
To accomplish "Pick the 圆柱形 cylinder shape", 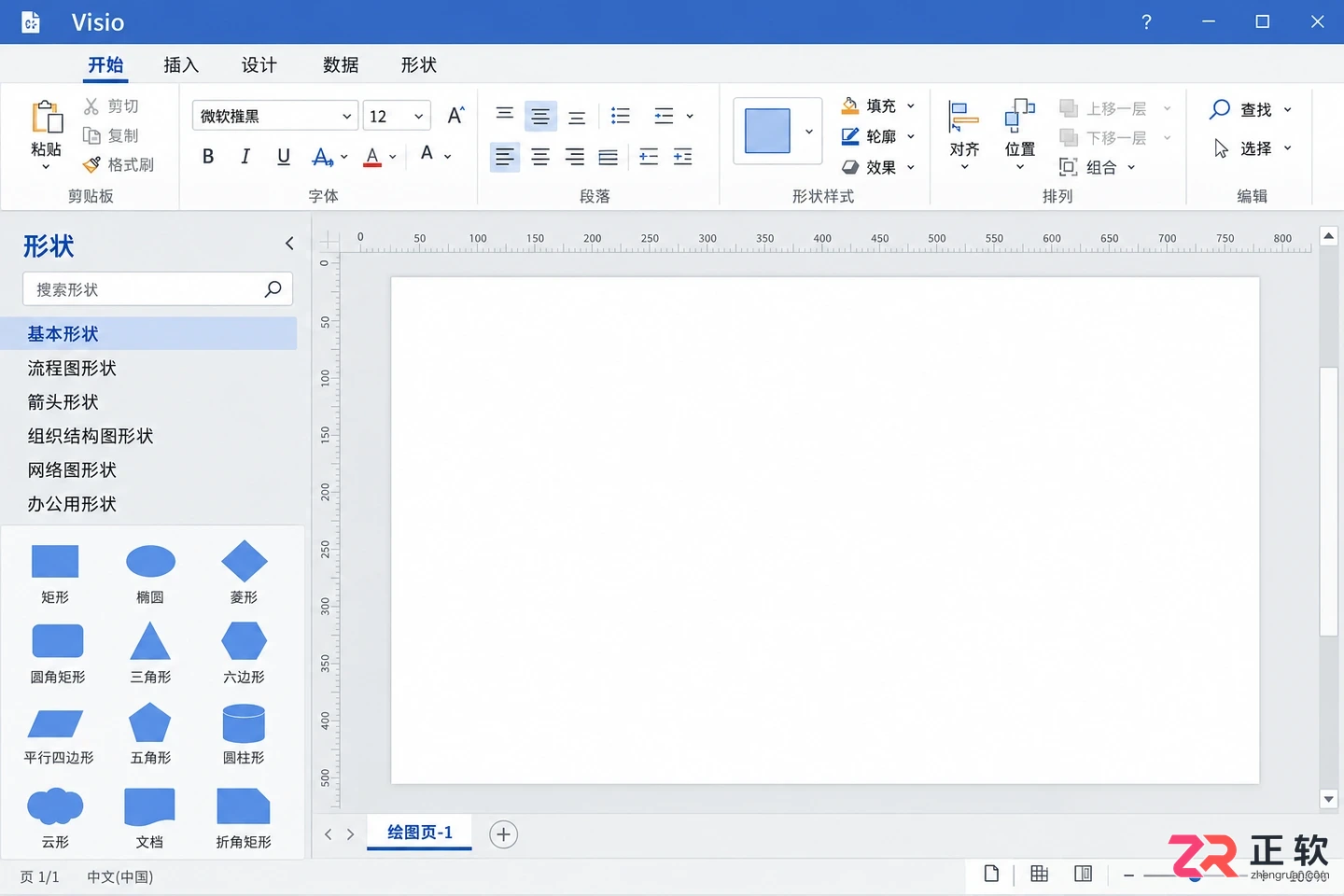I will pyautogui.click(x=245, y=723).
